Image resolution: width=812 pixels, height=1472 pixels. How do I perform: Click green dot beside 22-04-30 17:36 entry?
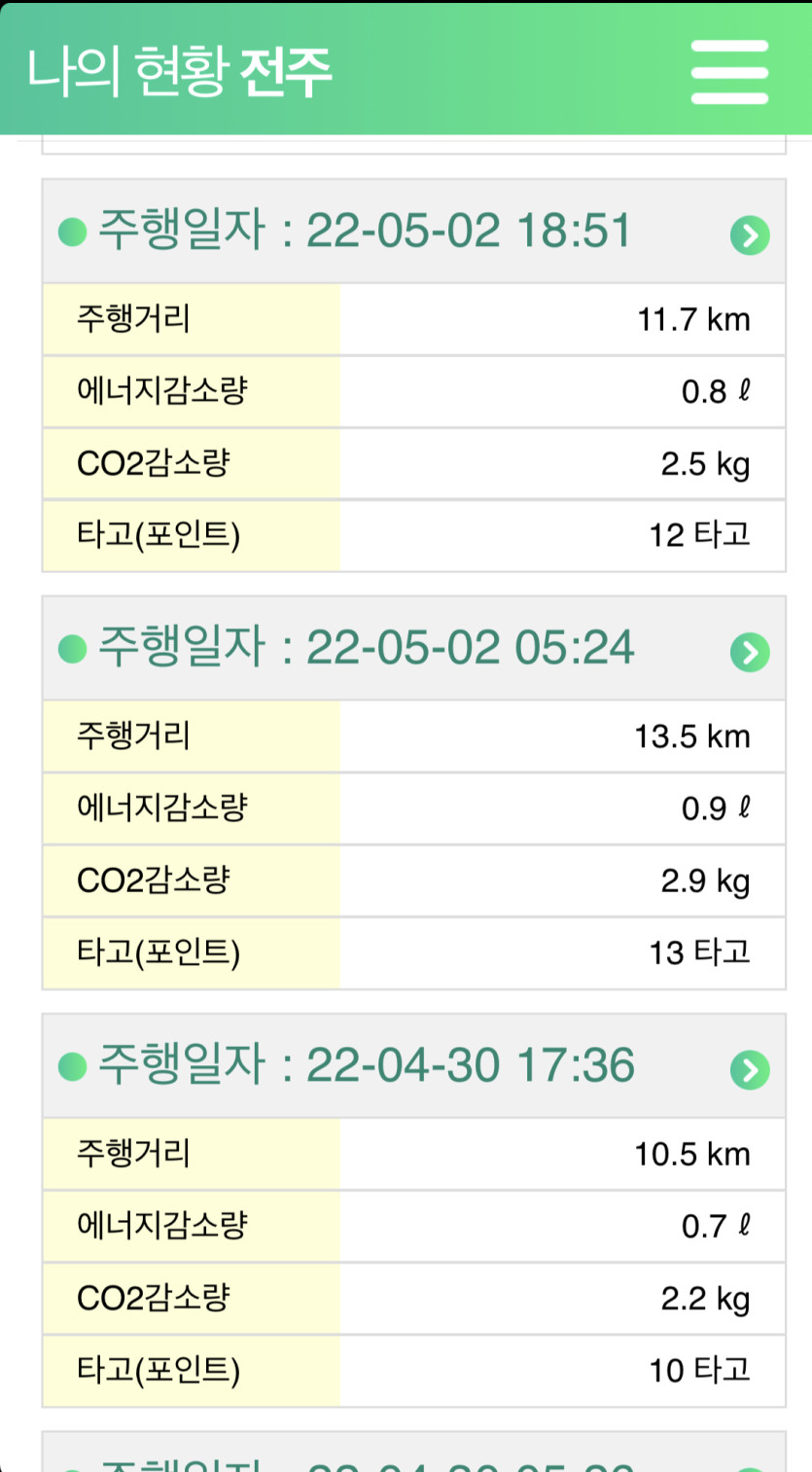pyautogui.click(x=73, y=1066)
